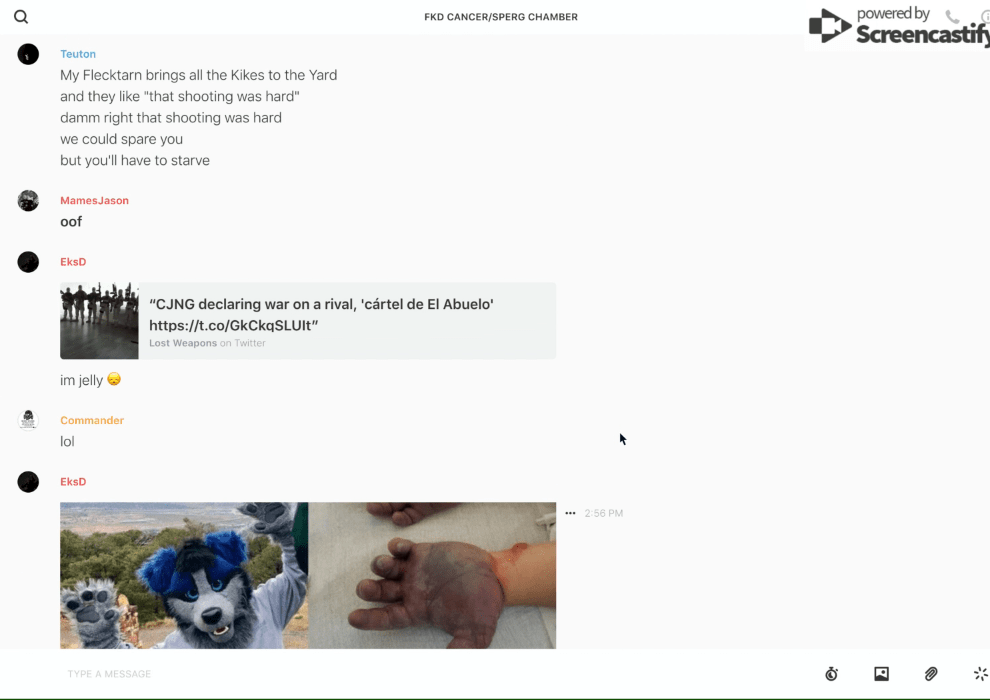Send a ping with the burst icon
The height and width of the screenshot is (700, 990).
click(980, 674)
